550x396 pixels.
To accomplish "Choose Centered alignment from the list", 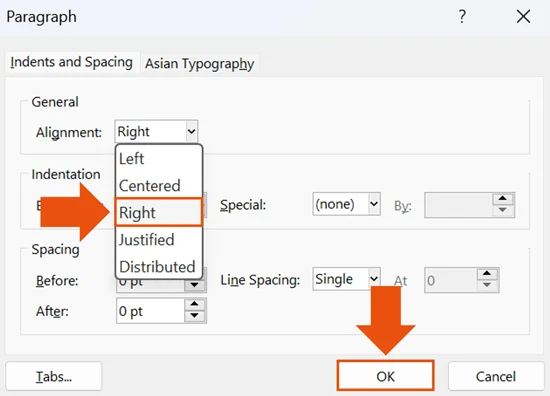I will point(159,186).
